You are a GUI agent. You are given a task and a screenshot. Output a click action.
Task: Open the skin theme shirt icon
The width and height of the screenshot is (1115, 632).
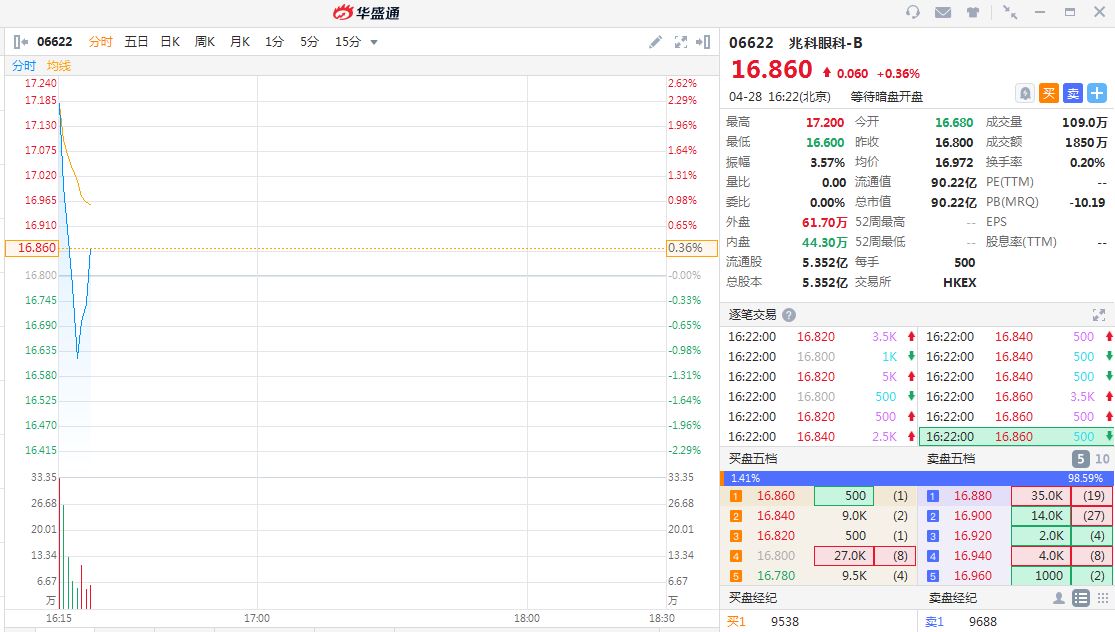pyautogui.click(x=974, y=12)
